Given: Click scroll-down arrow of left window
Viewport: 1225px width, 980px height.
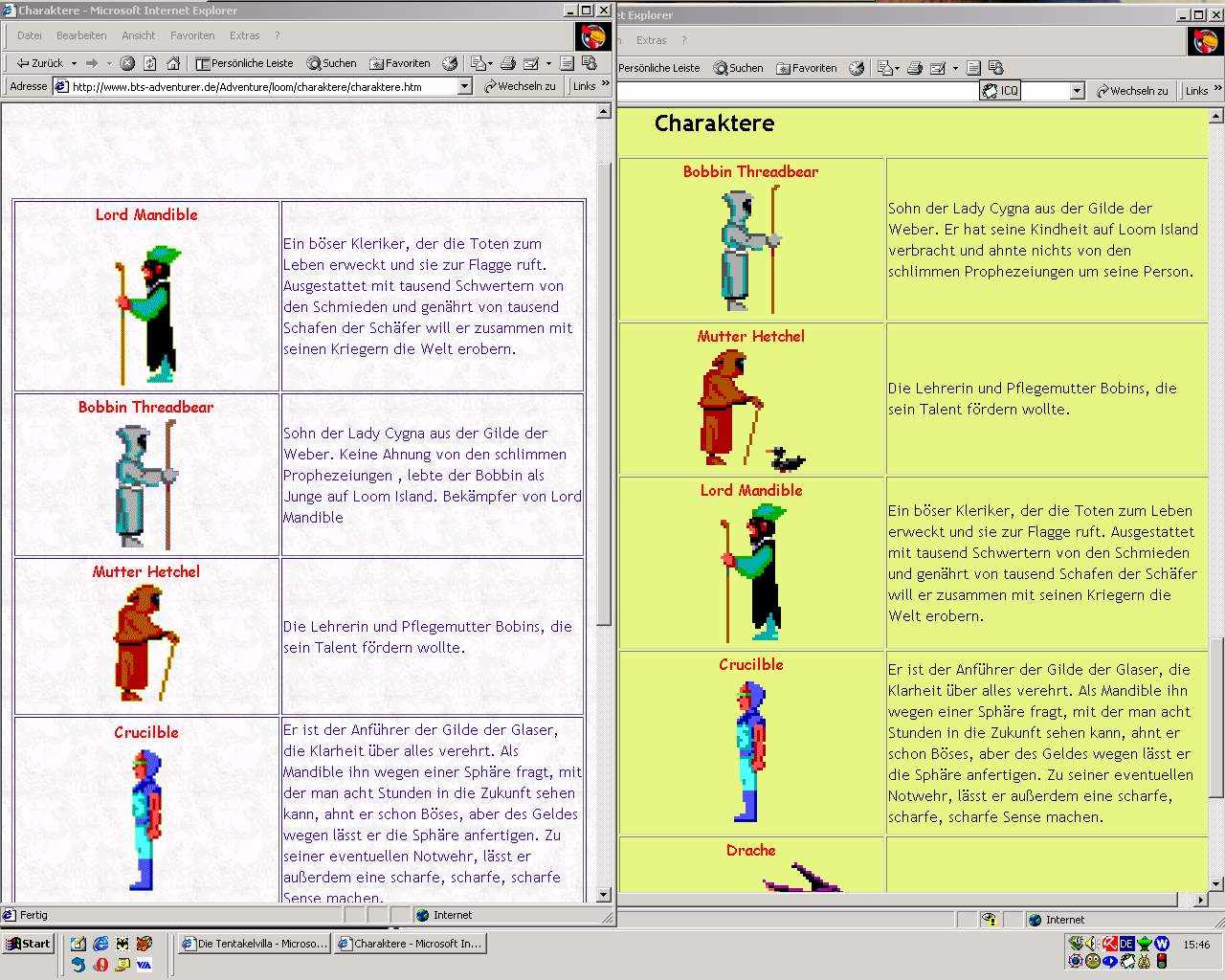Looking at the screenshot, I should (604, 896).
